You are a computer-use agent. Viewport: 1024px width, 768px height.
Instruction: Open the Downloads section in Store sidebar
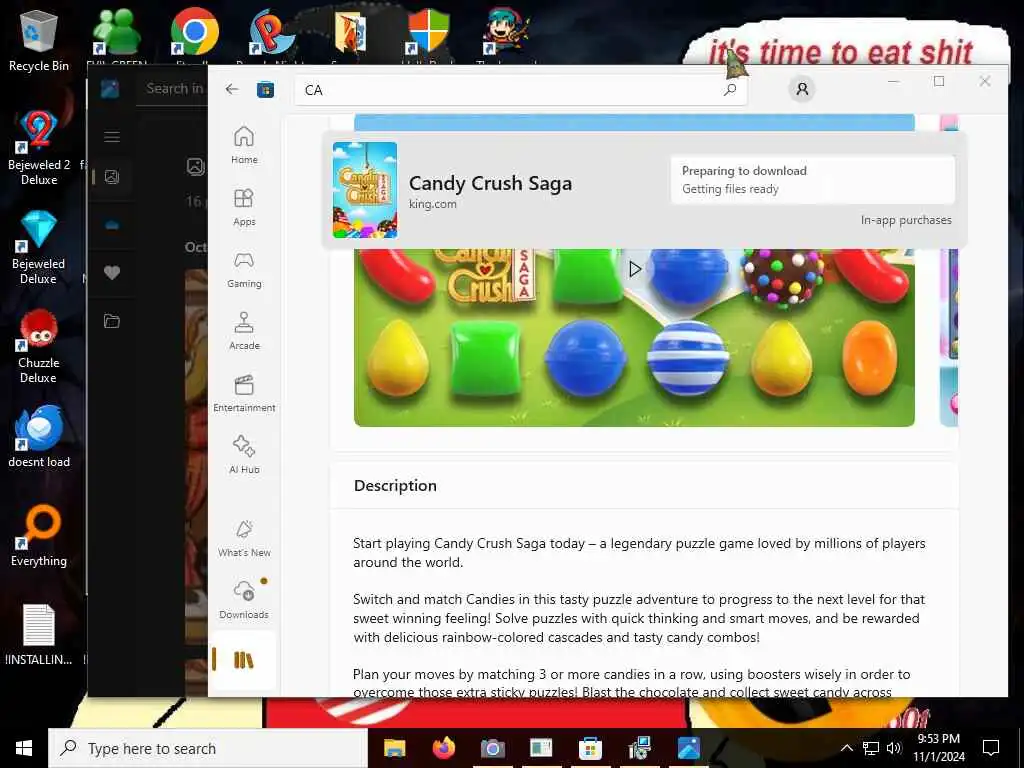click(x=244, y=600)
